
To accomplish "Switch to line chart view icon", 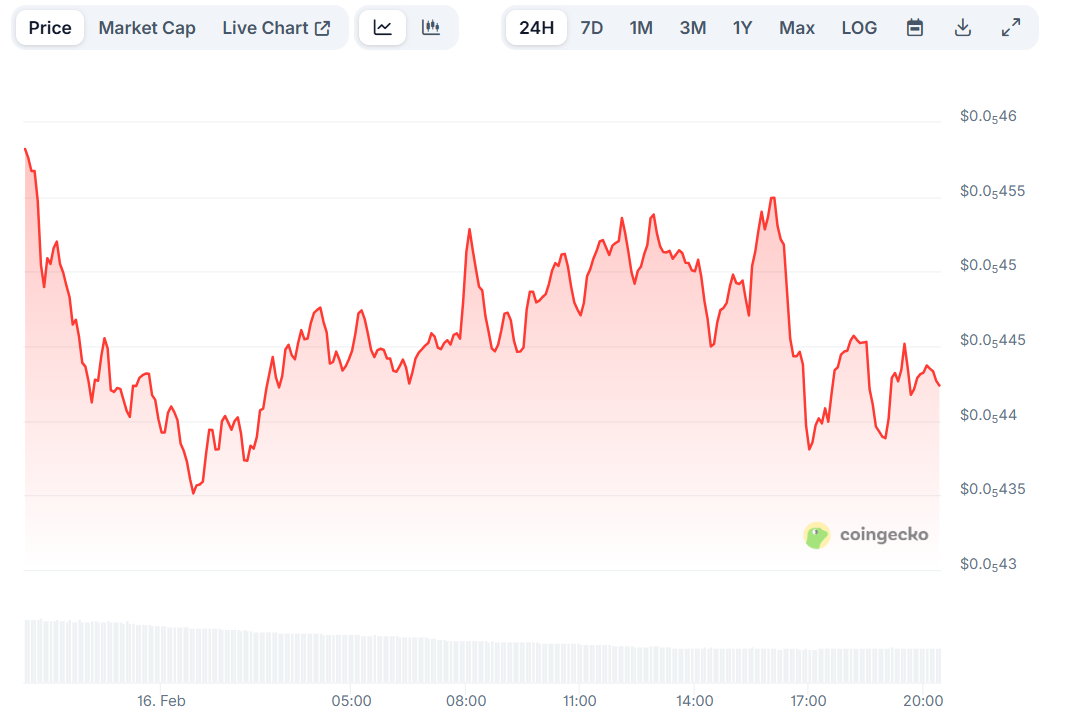I will [382, 28].
